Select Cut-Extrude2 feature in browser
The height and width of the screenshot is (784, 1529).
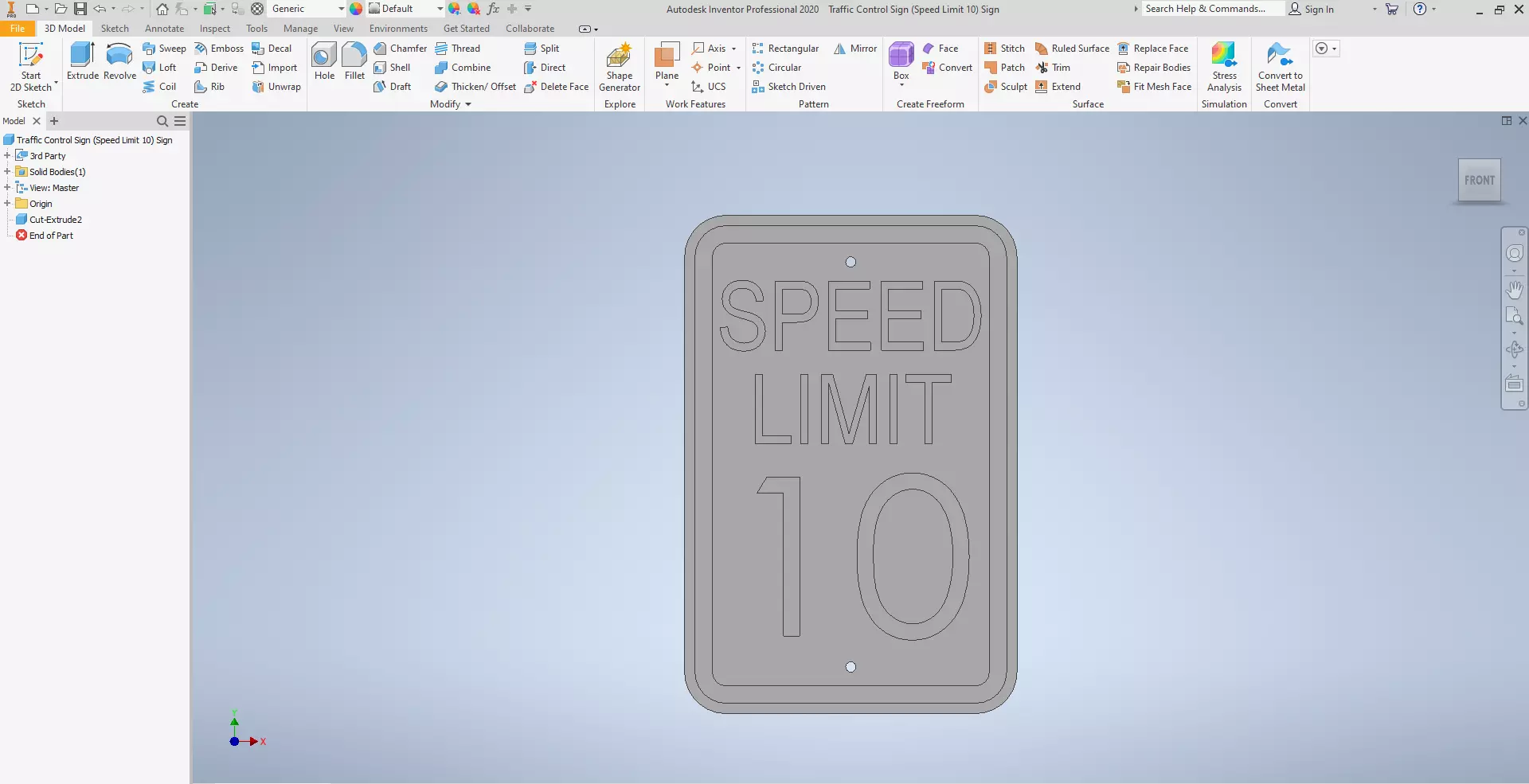[x=56, y=220]
